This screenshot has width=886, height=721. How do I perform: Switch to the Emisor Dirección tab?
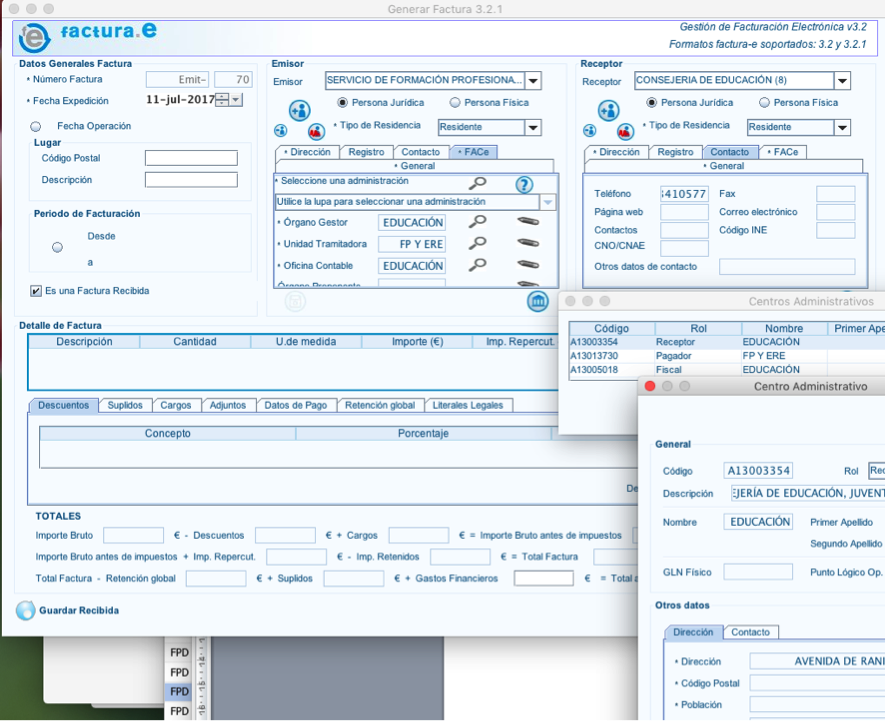click(308, 152)
